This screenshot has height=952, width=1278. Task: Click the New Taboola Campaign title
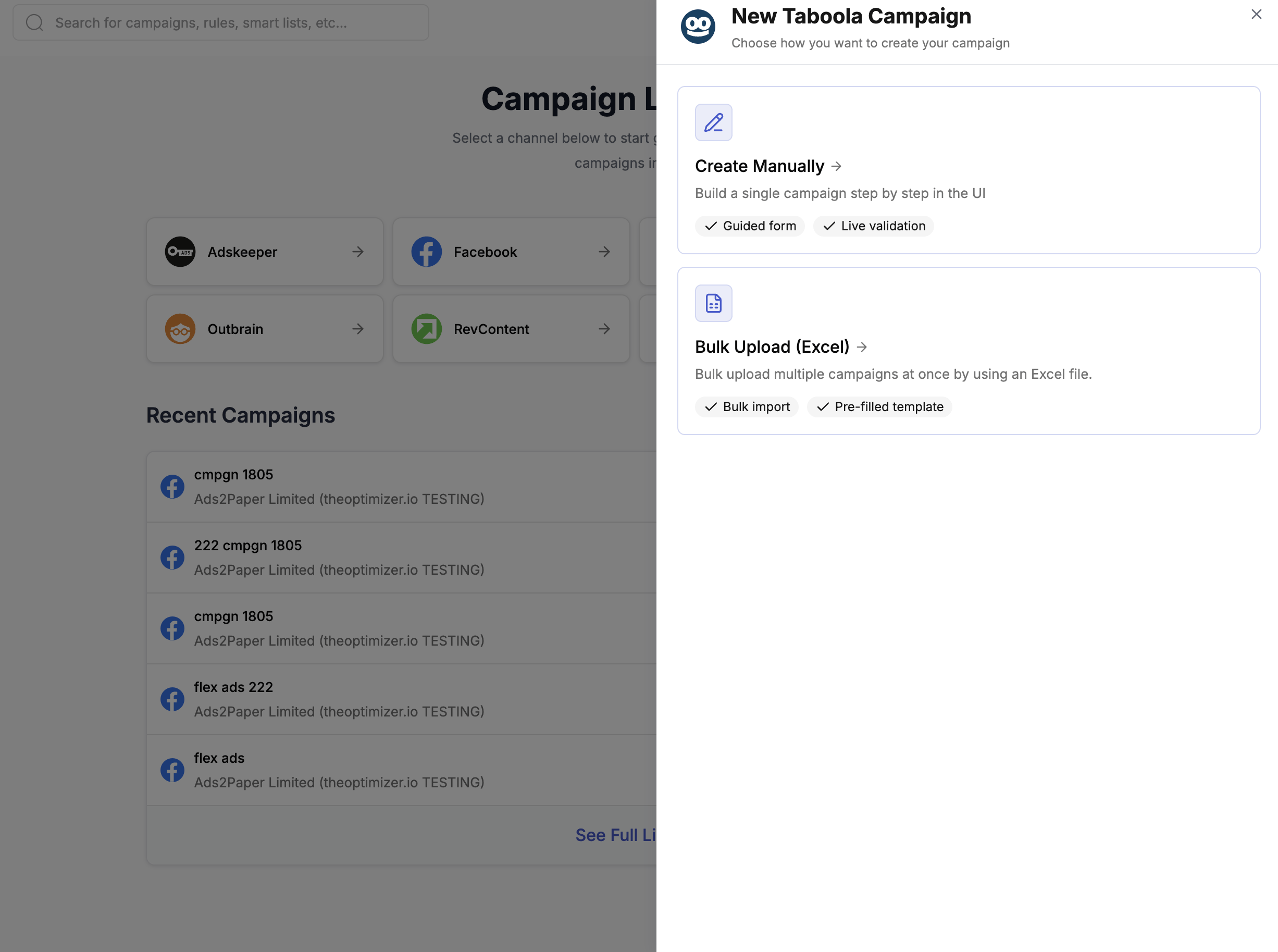851,16
